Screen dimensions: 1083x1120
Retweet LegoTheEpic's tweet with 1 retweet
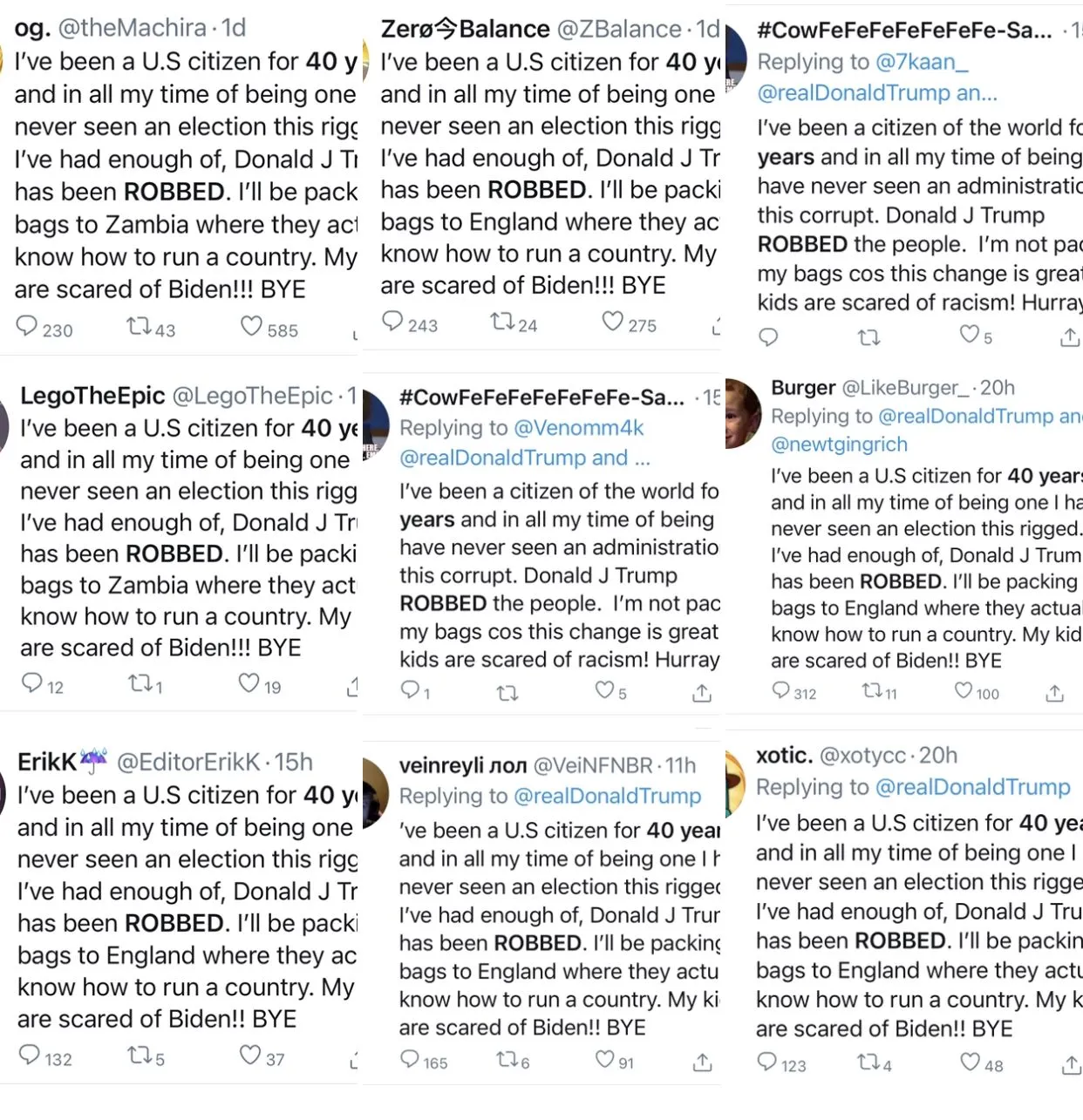[x=140, y=683]
